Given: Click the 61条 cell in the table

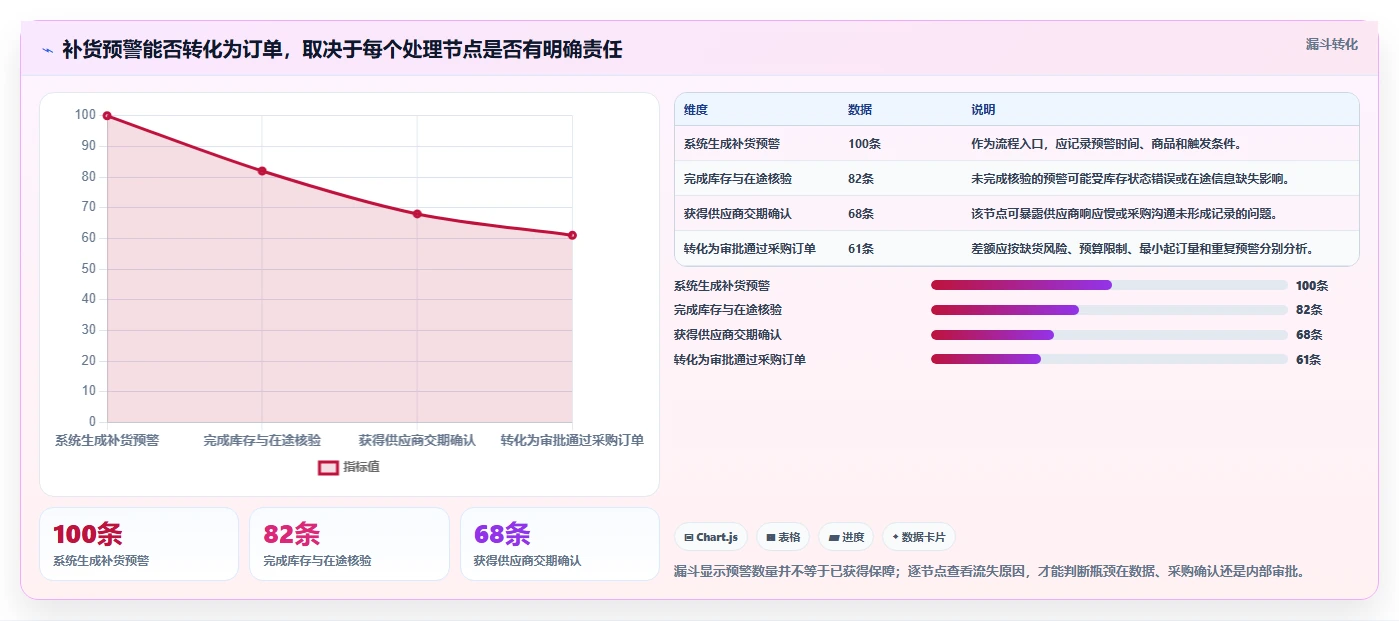Looking at the screenshot, I should click(861, 249).
